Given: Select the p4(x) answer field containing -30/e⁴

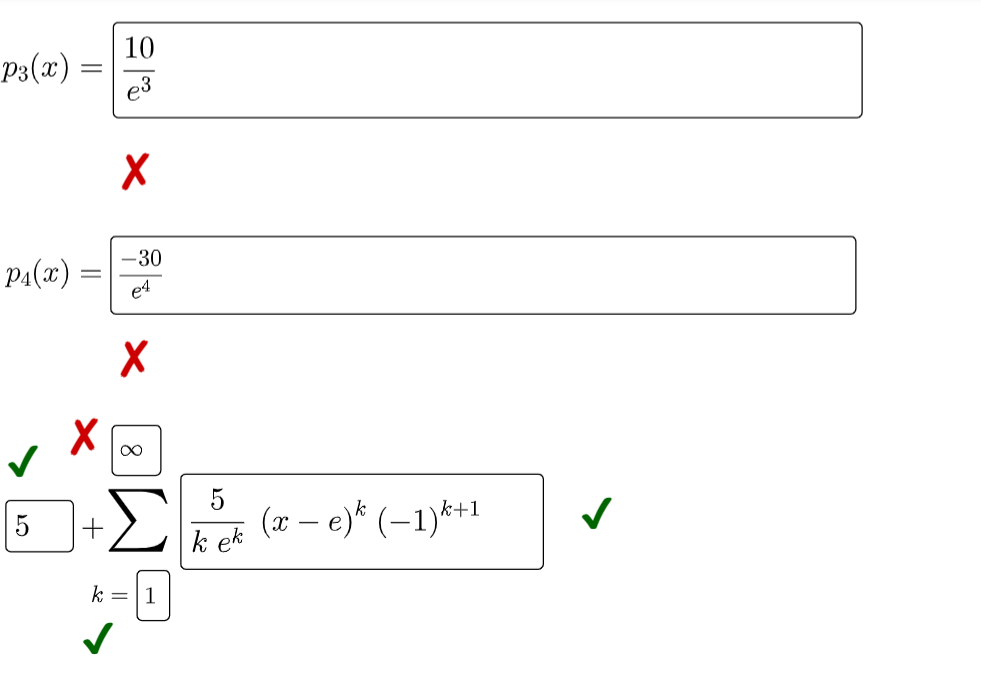Looking at the screenshot, I should pyautogui.click(x=484, y=275).
